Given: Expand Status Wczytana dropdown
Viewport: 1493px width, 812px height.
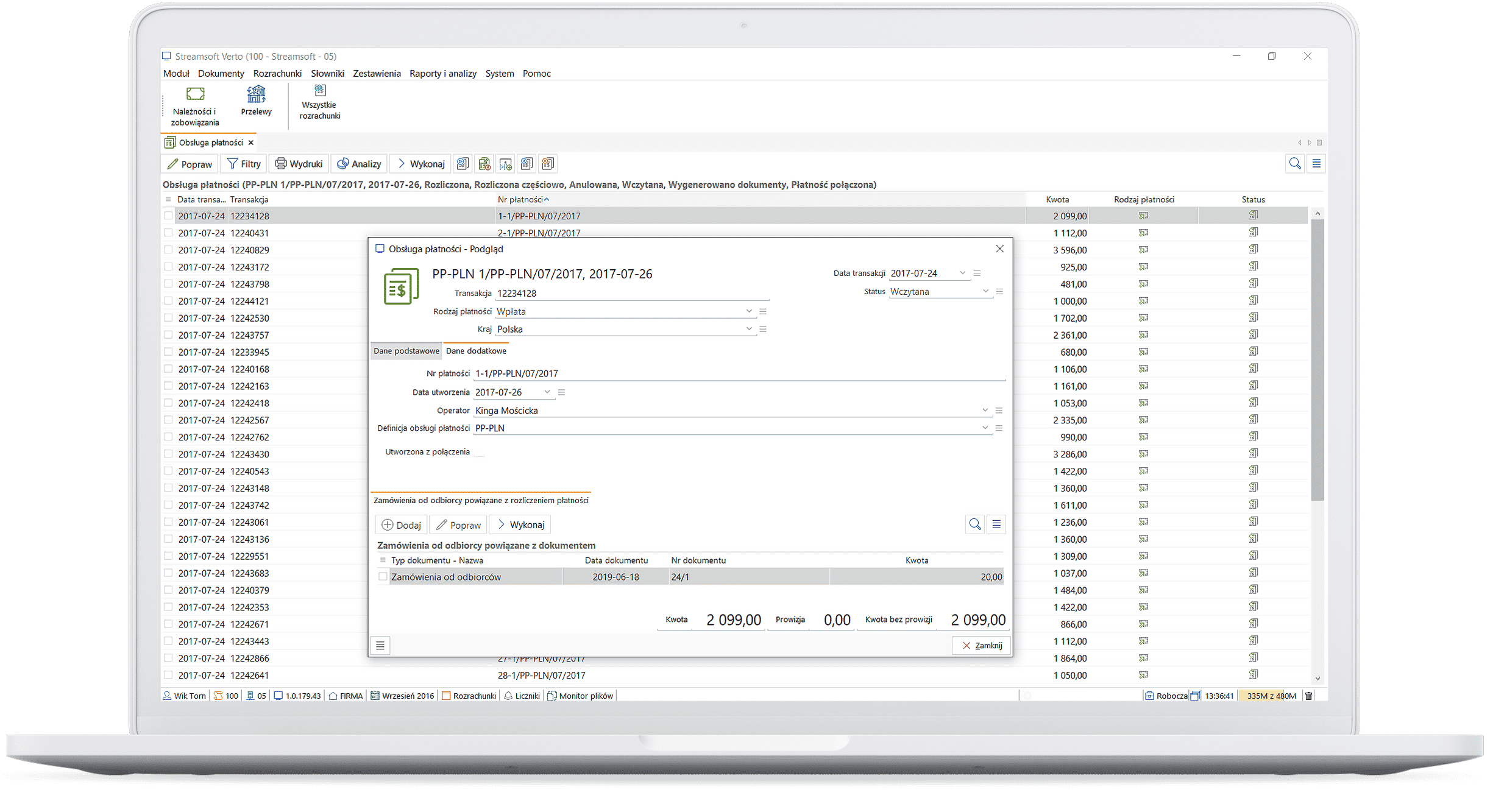Looking at the screenshot, I should pyautogui.click(x=985, y=291).
